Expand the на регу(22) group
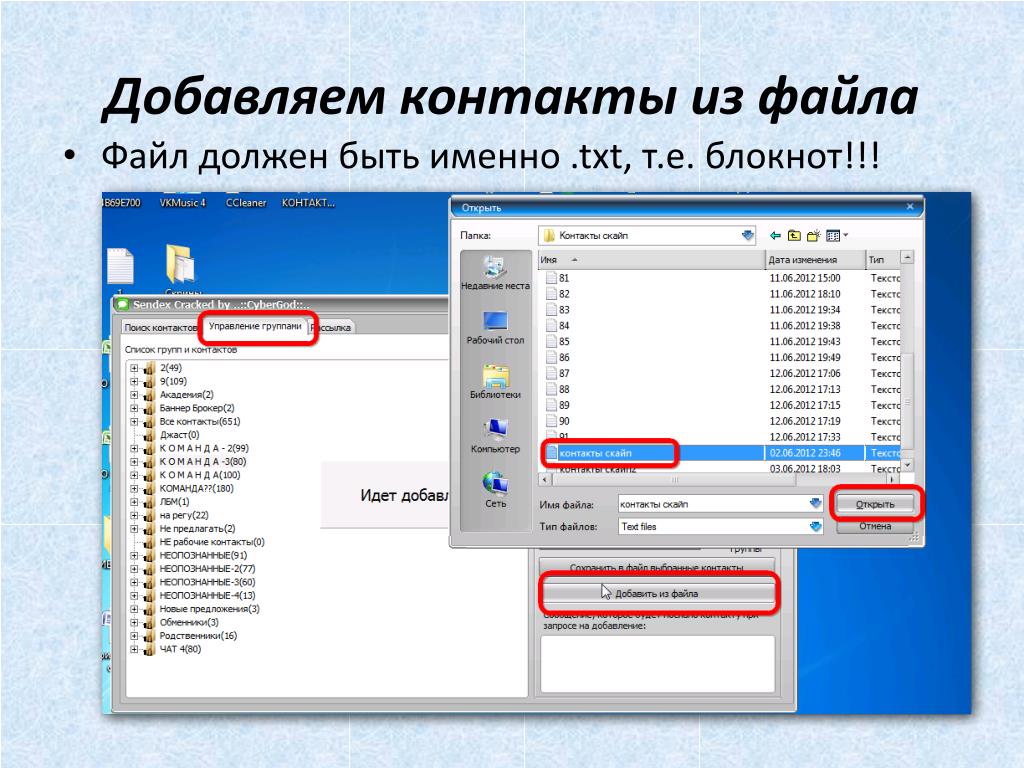1024x768 pixels. pos(134,516)
